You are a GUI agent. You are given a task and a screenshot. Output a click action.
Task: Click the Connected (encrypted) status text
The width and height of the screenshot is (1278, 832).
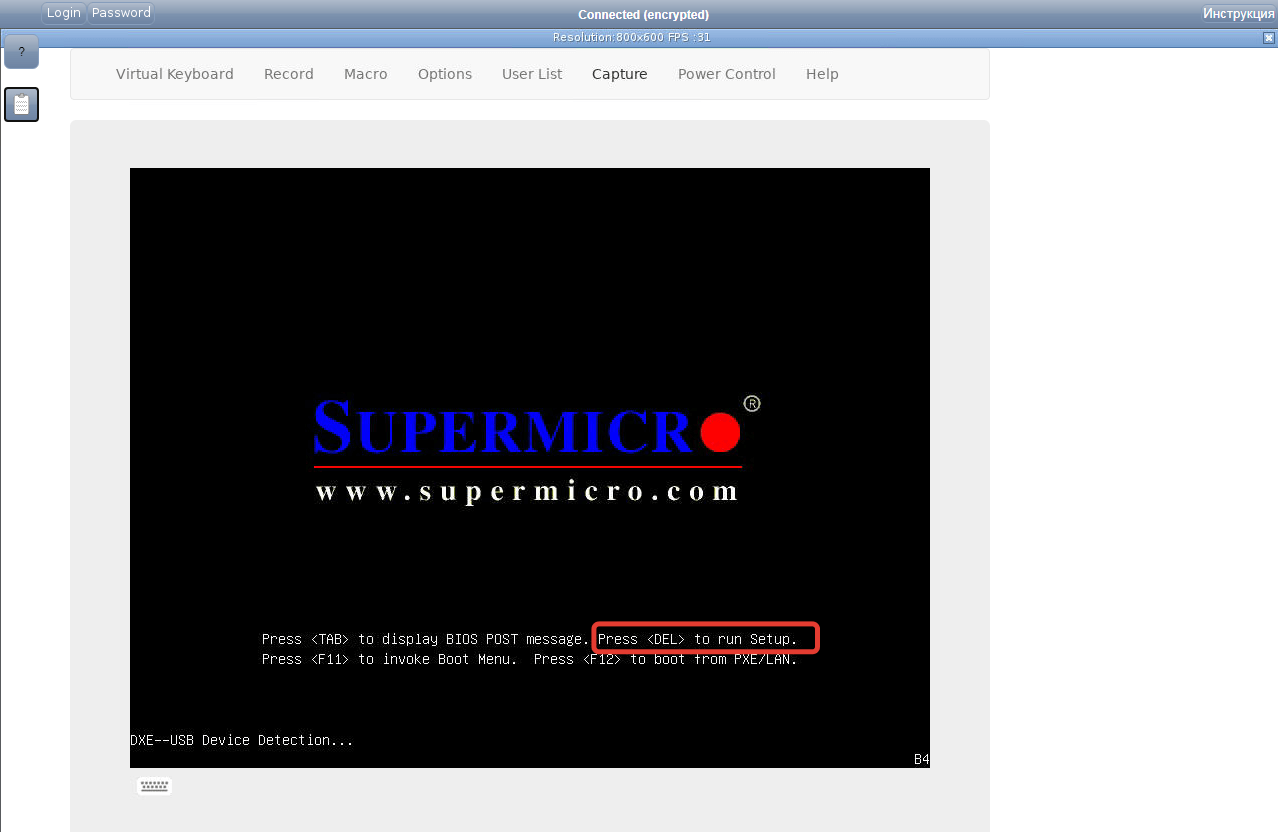[644, 15]
